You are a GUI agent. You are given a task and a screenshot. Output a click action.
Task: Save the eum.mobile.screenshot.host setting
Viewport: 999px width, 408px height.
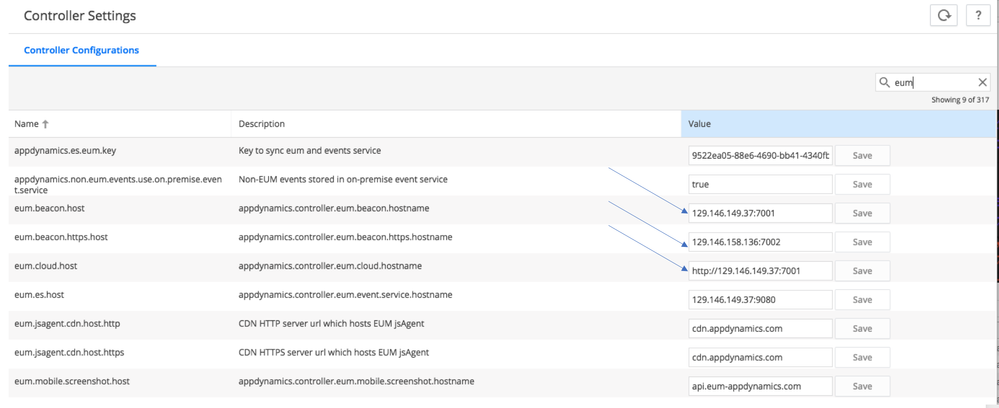coord(861,386)
